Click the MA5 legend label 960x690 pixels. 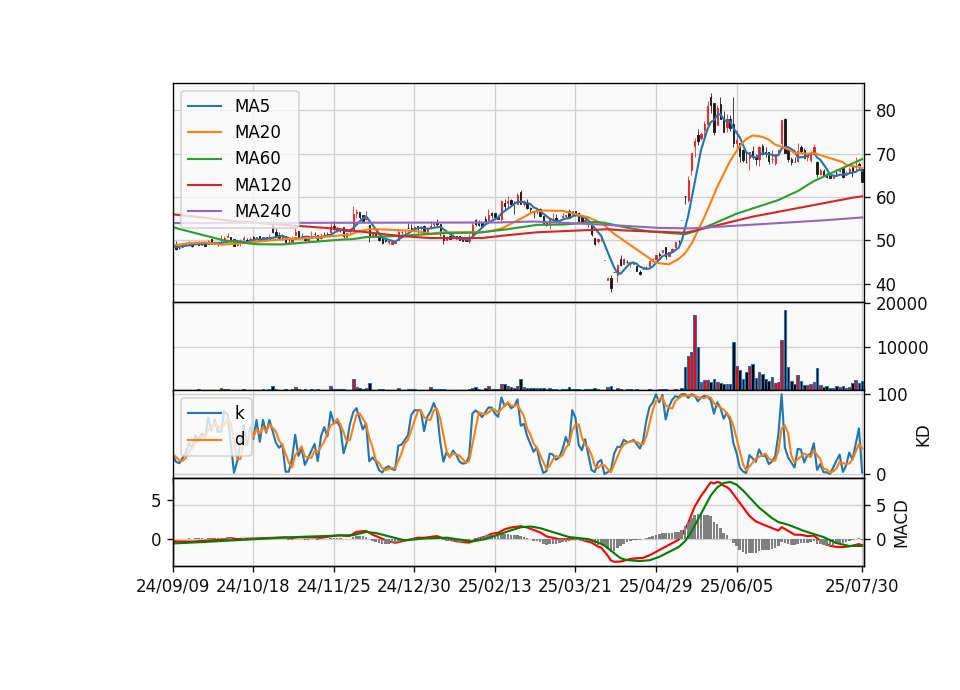pyautogui.click(x=252, y=106)
